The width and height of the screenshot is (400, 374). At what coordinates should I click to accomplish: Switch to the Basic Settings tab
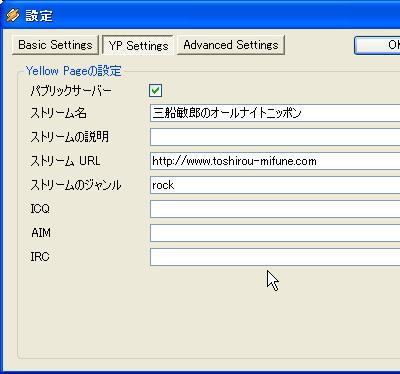55,45
